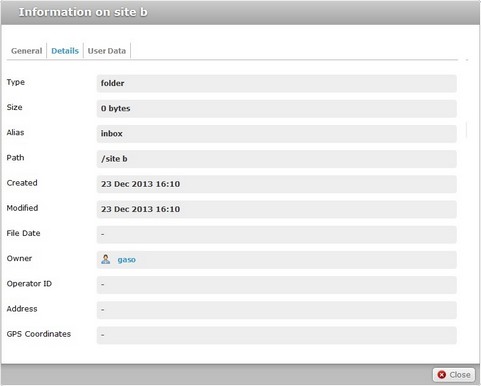Click the File Date value field

277,234
